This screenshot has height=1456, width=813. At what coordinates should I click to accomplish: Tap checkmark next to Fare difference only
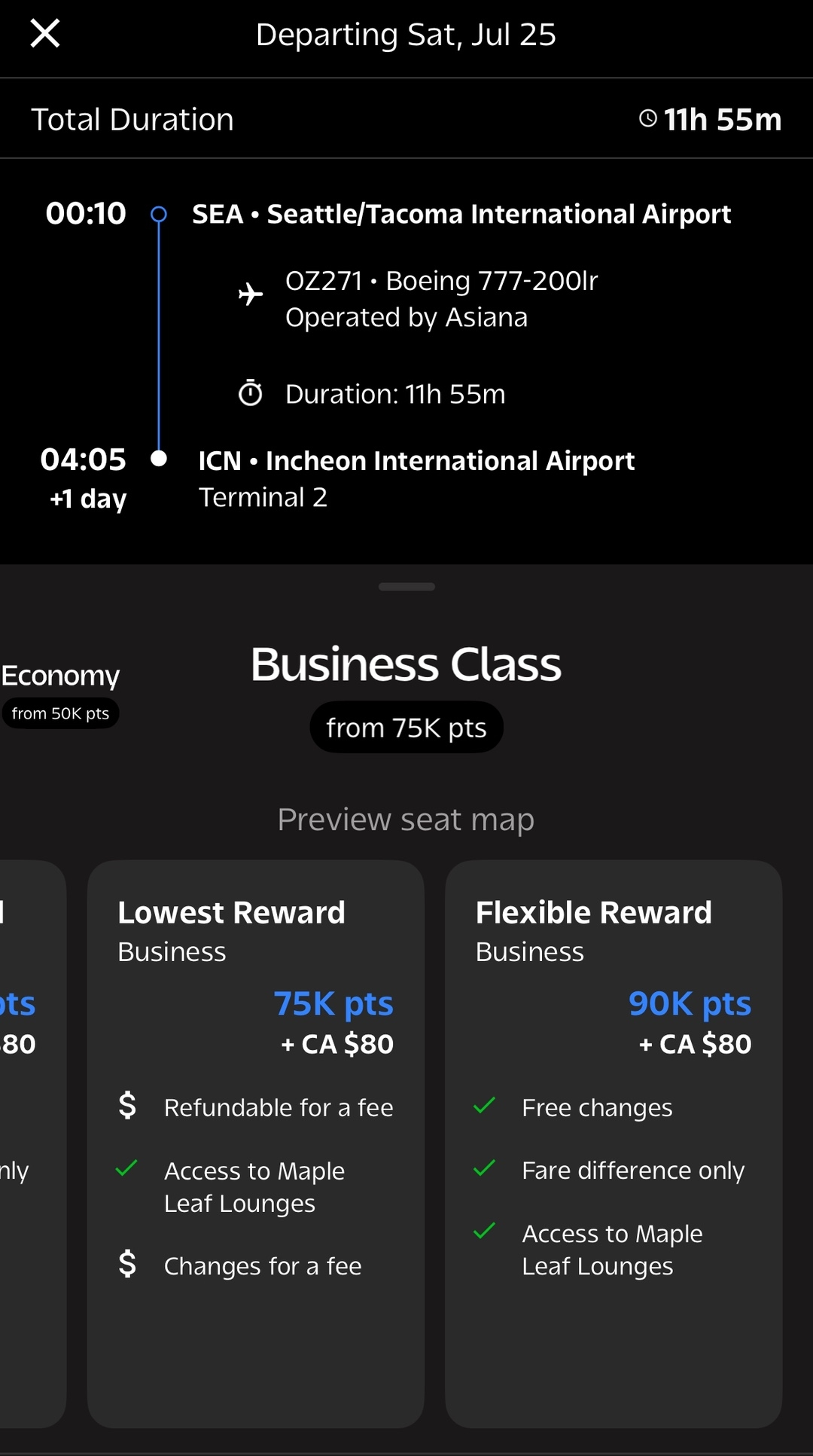click(x=485, y=1169)
